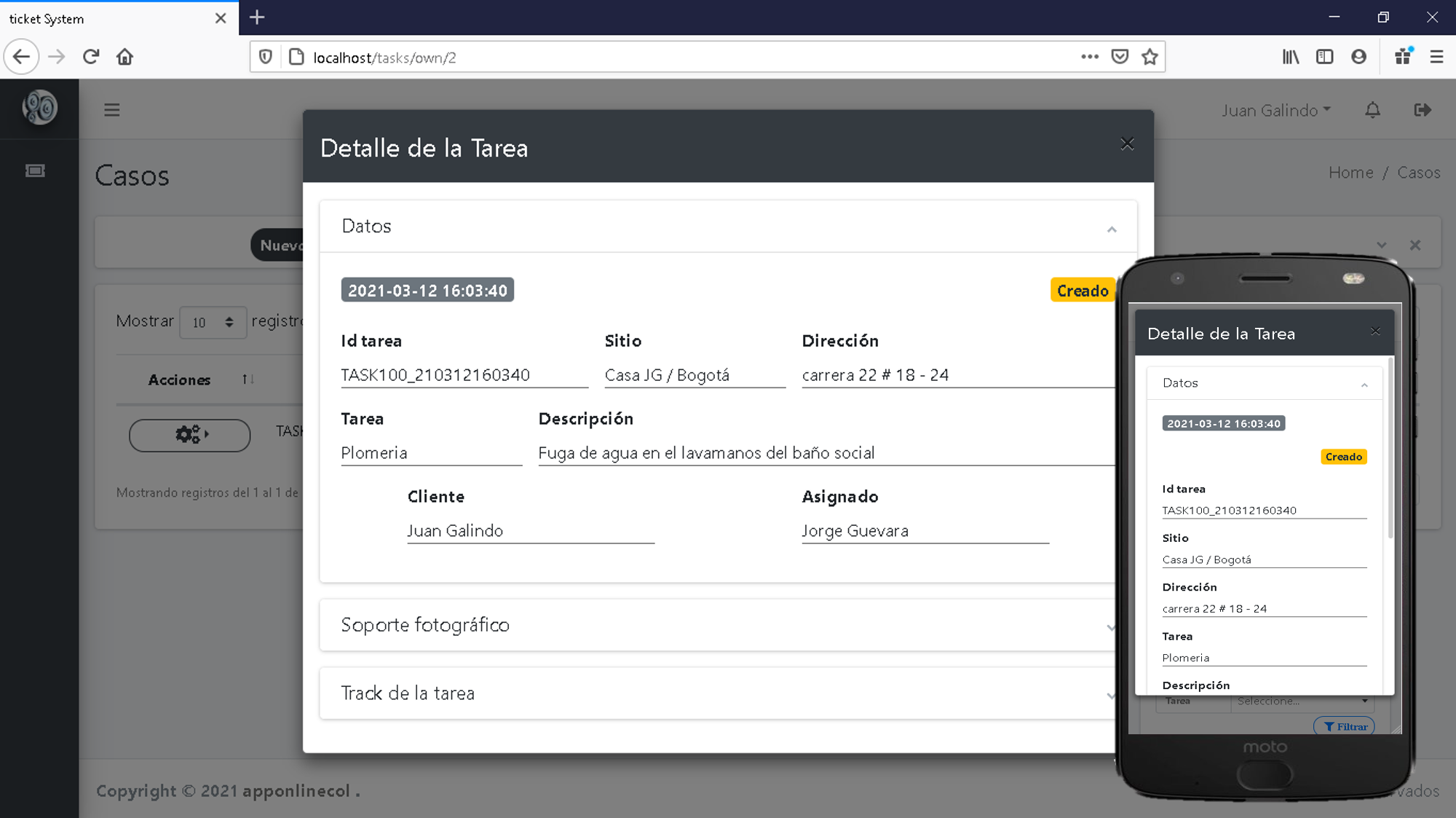Open the ticket icon in left sidebar
Screen dimensions: 1456x818
[x=35, y=171]
